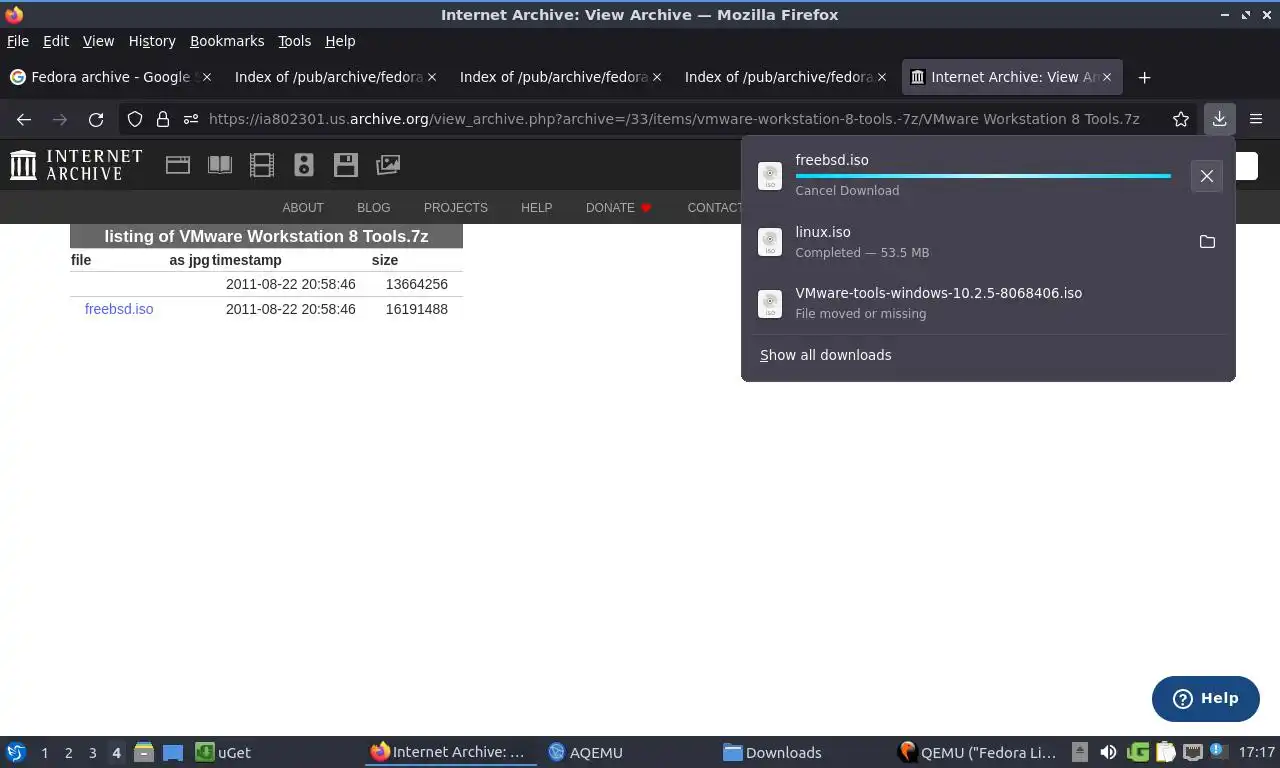Open the system start menu icon
The image size is (1280, 768).
coord(16,752)
